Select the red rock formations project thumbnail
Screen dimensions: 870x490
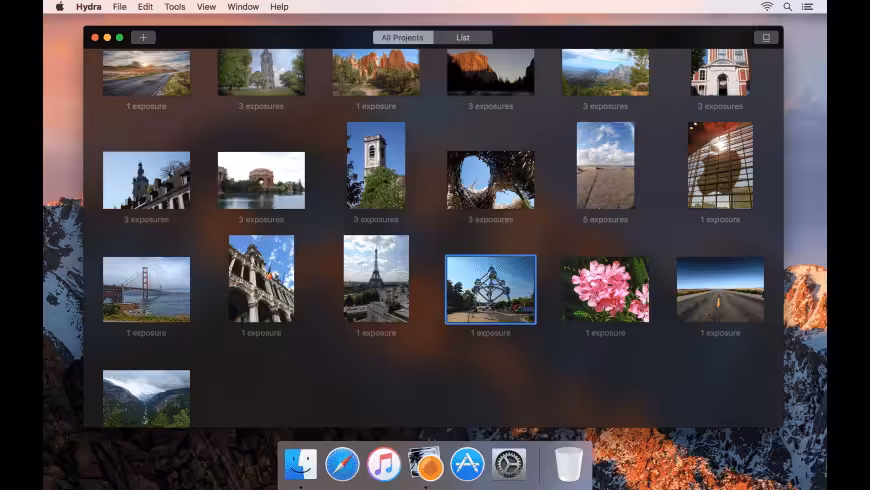[x=376, y=73]
